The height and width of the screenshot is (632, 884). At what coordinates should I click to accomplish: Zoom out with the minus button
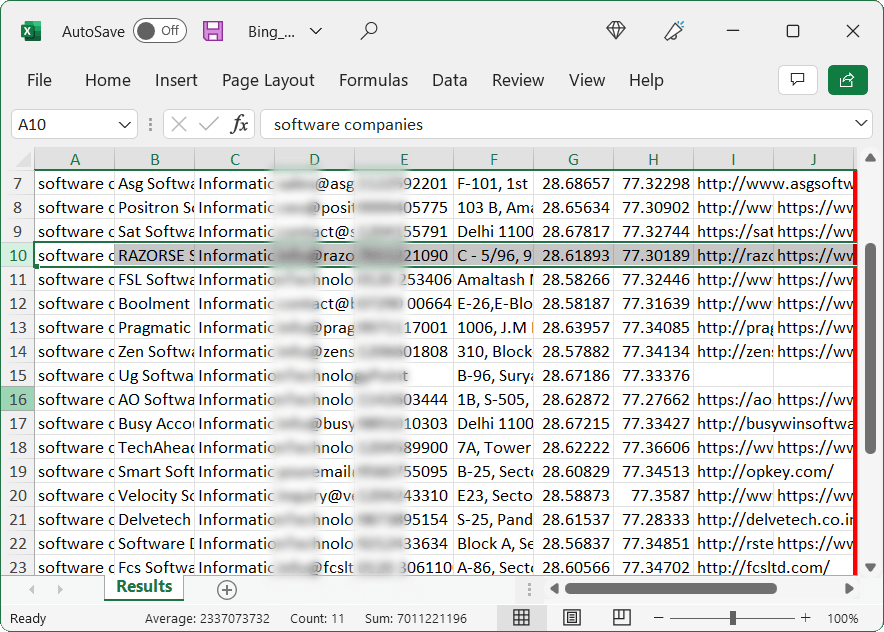coord(658,618)
